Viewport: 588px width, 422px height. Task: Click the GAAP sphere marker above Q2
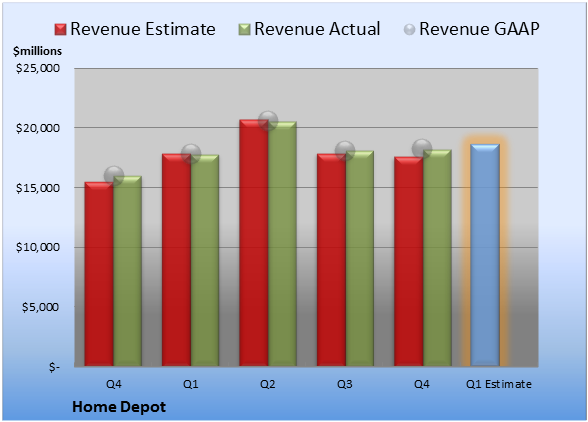pyautogui.click(x=268, y=121)
